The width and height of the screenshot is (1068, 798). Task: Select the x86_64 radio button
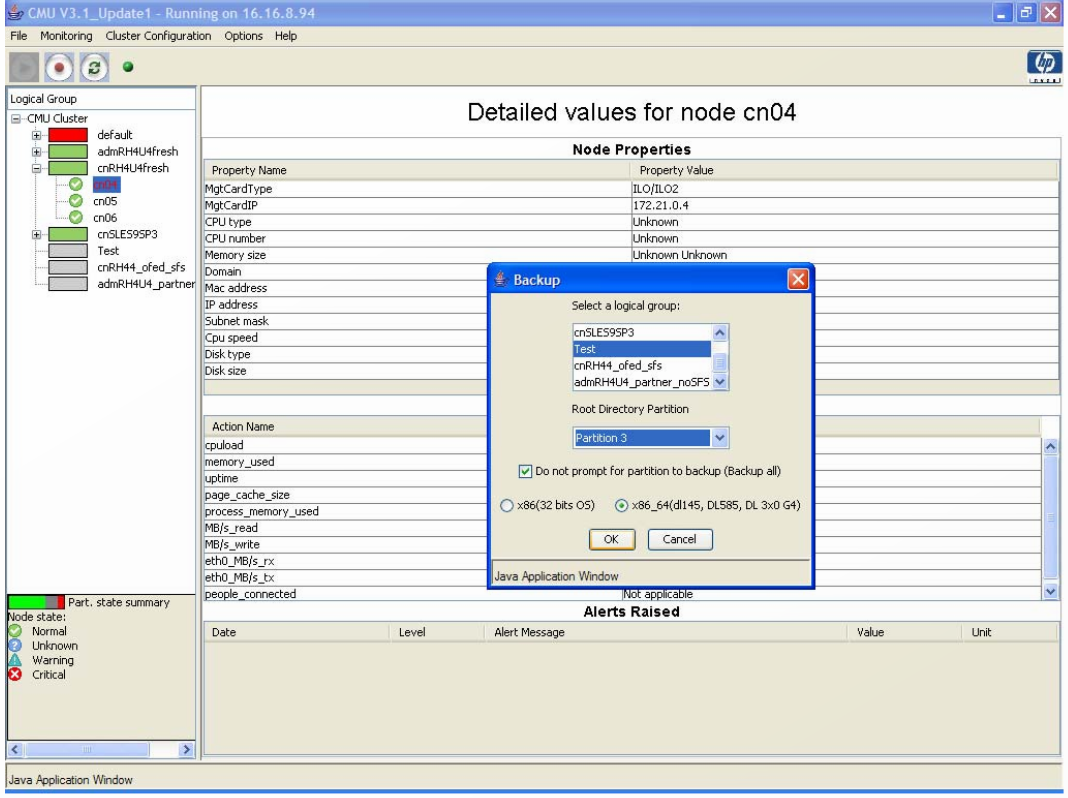point(621,506)
